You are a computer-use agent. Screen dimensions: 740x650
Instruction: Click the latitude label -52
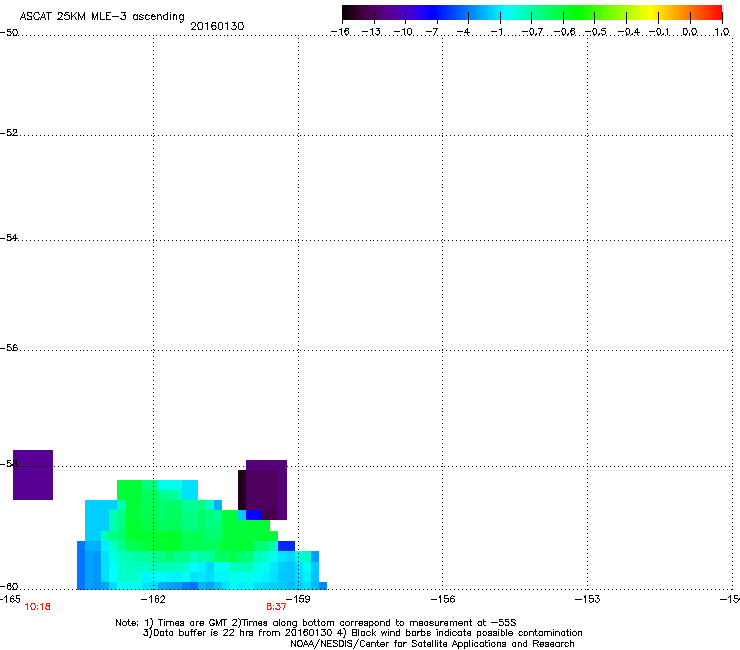pyautogui.click(x=9, y=133)
